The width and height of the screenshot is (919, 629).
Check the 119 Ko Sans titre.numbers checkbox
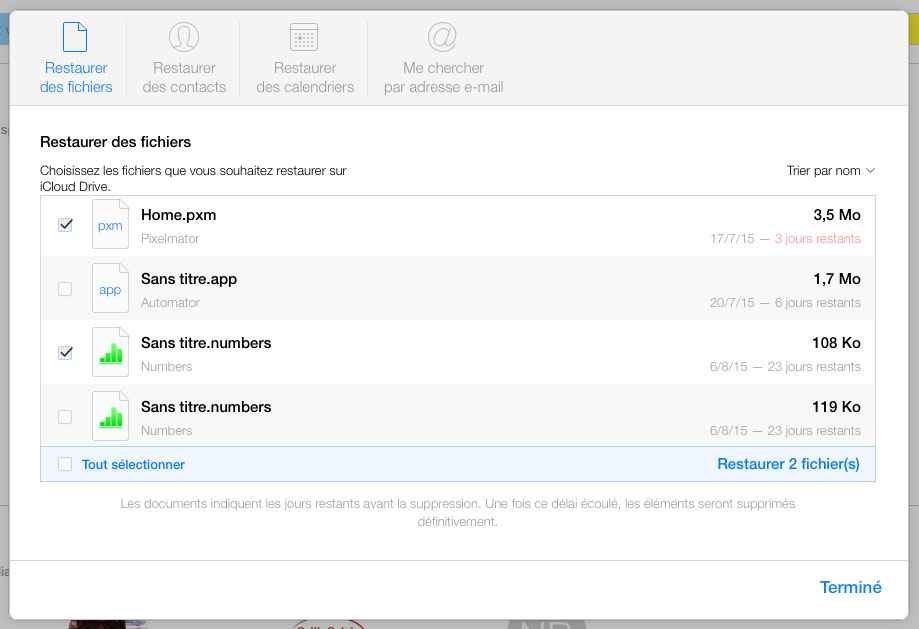[x=65, y=417]
